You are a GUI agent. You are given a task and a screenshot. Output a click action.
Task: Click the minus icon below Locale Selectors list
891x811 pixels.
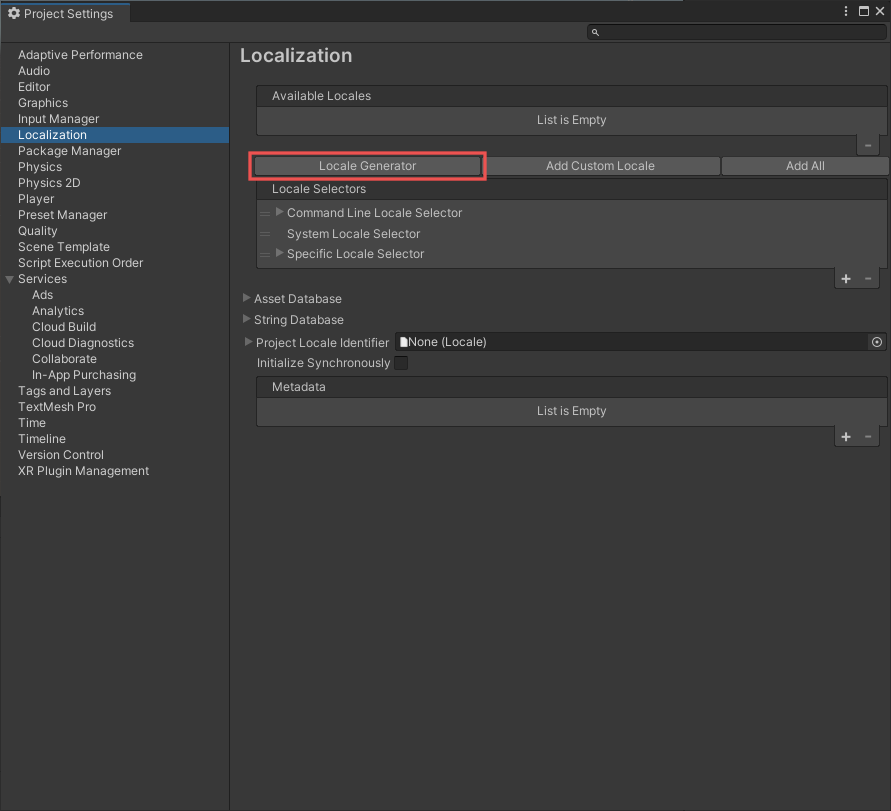pos(867,279)
